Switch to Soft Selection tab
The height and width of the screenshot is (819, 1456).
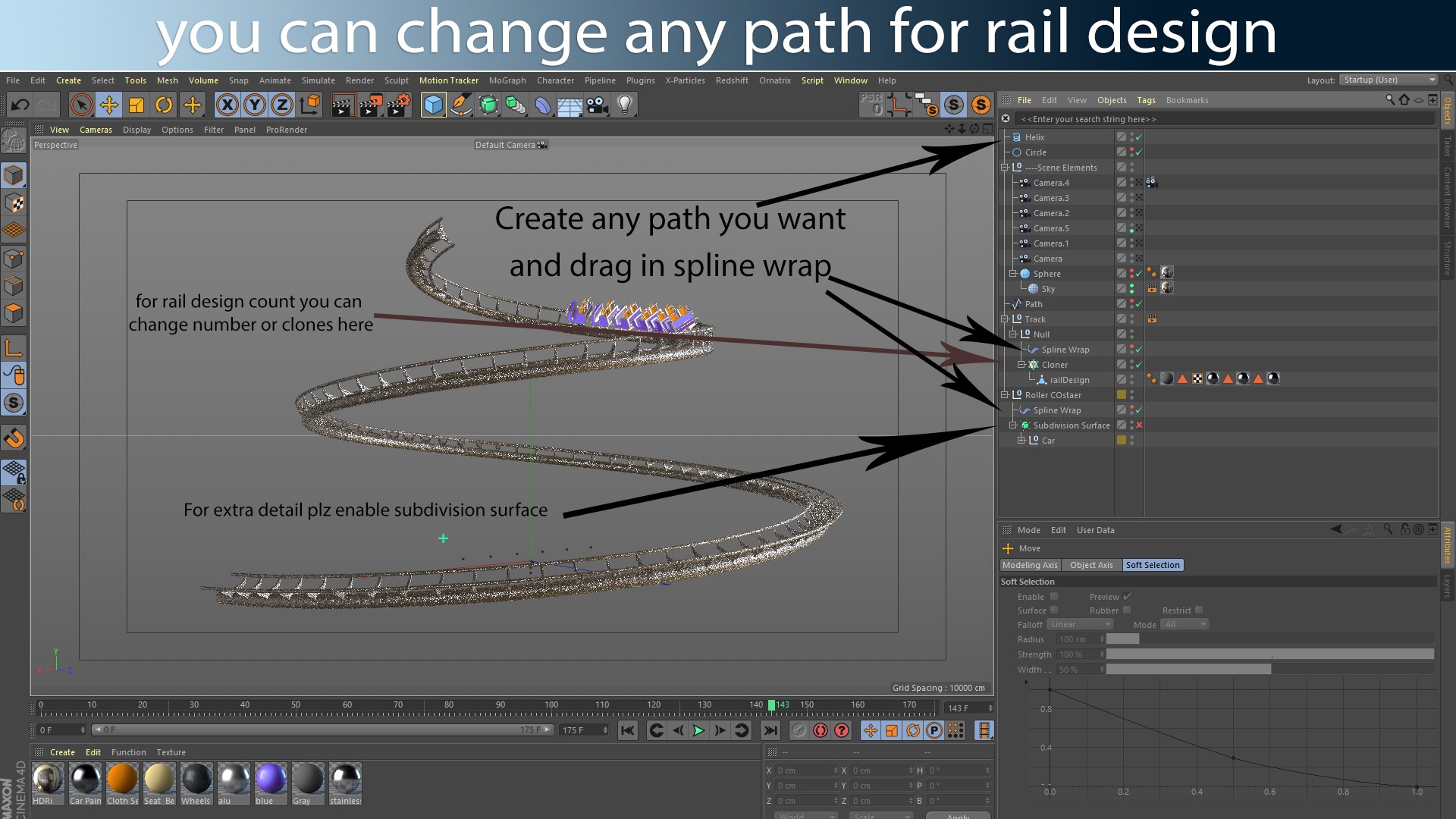pos(1153,565)
